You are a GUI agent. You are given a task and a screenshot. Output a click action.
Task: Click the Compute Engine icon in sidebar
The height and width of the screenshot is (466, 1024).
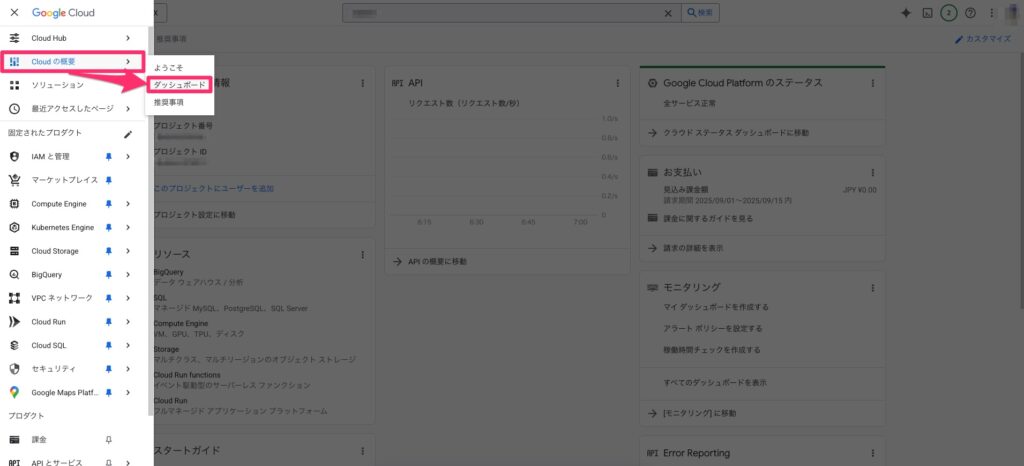pyautogui.click(x=14, y=204)
